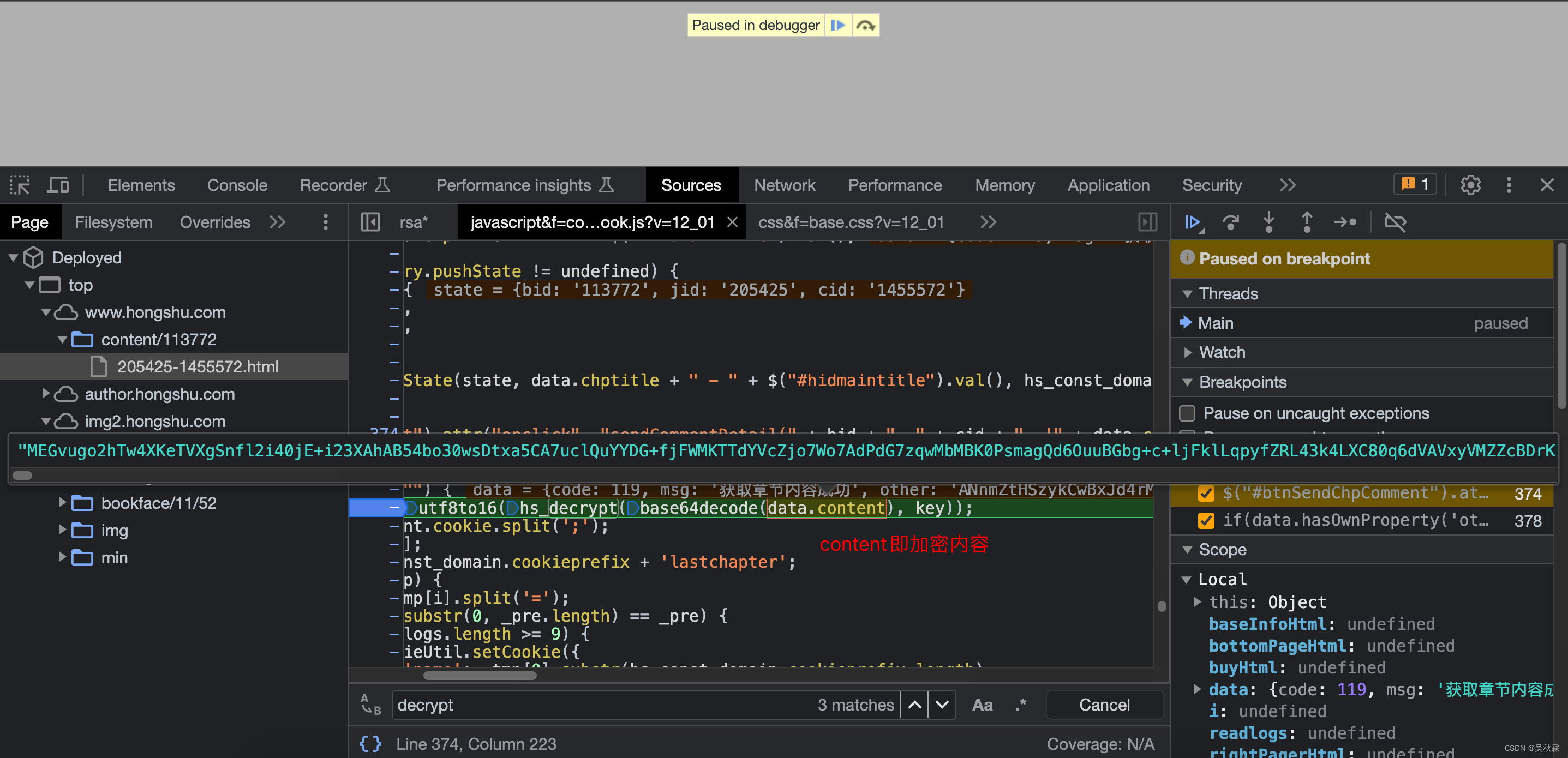Screen dimensions: 1568x758
Task: Collapse img2.hongshu.com domain node
Action: (x=46, y=421)
